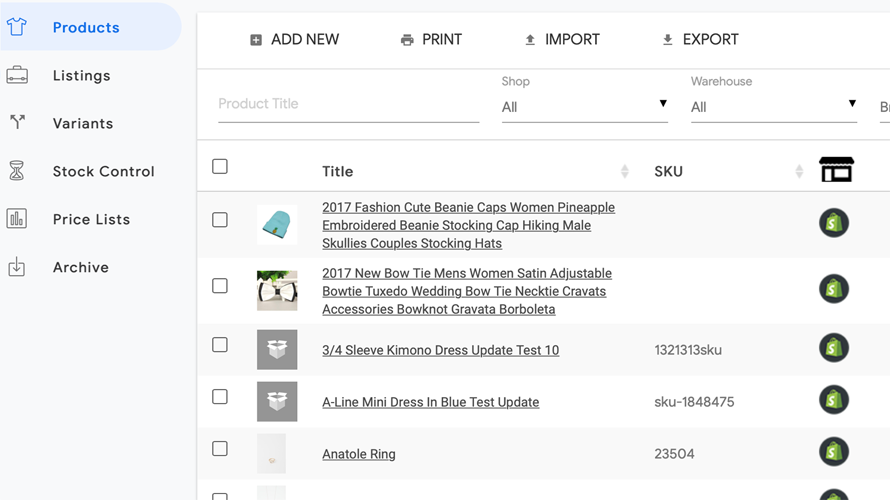
Task: Open the Products sidebar section
Action: 86,28
